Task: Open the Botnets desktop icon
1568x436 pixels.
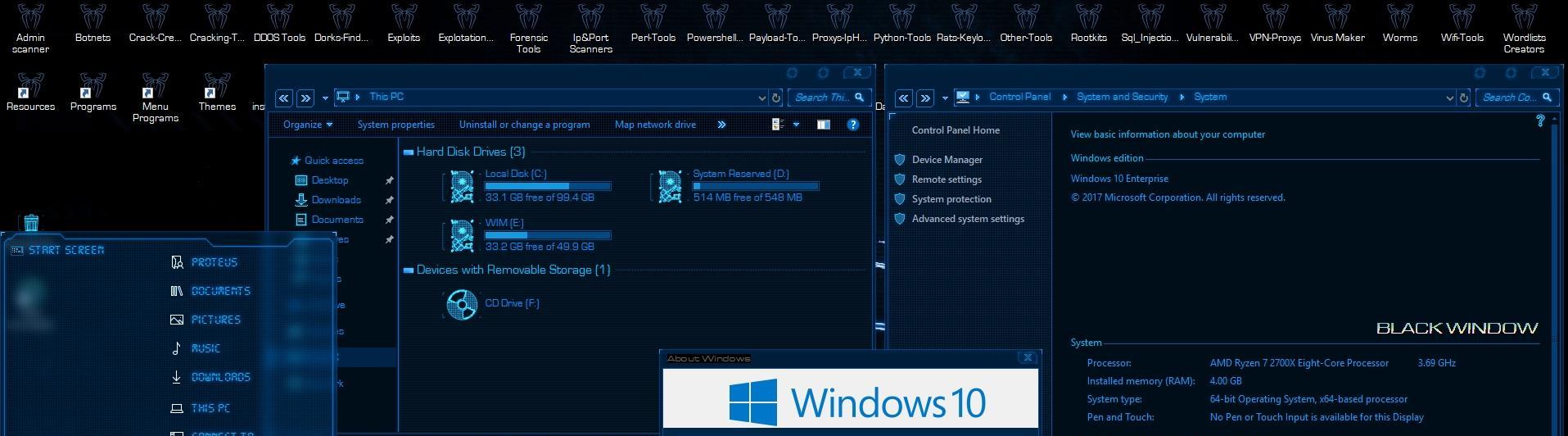Action: [93, 24]
